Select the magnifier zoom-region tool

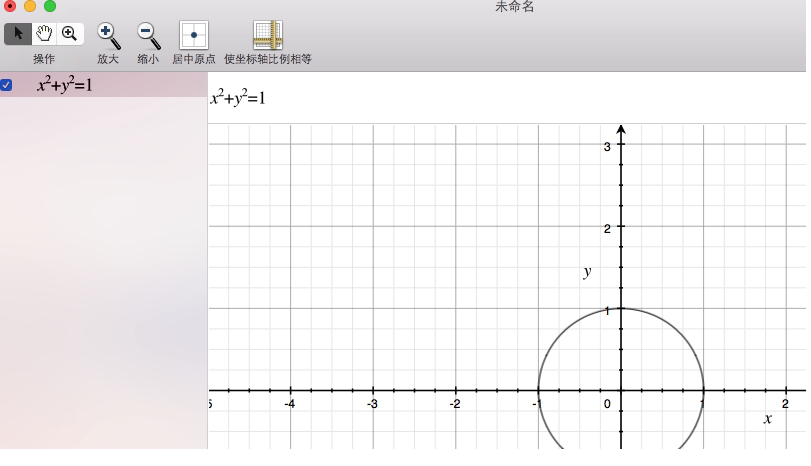[69, 34]
